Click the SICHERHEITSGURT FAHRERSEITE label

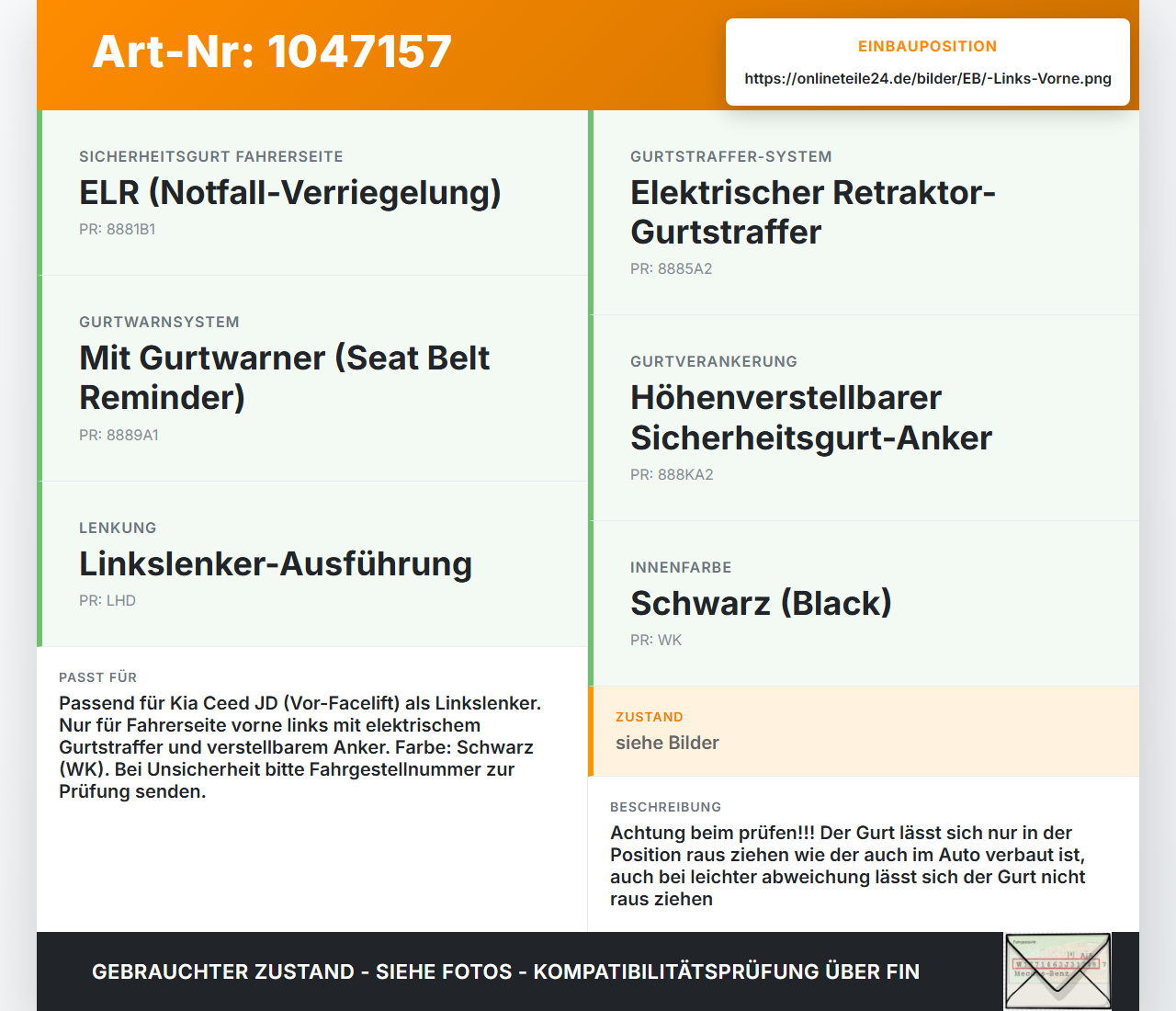click(211, 156)
